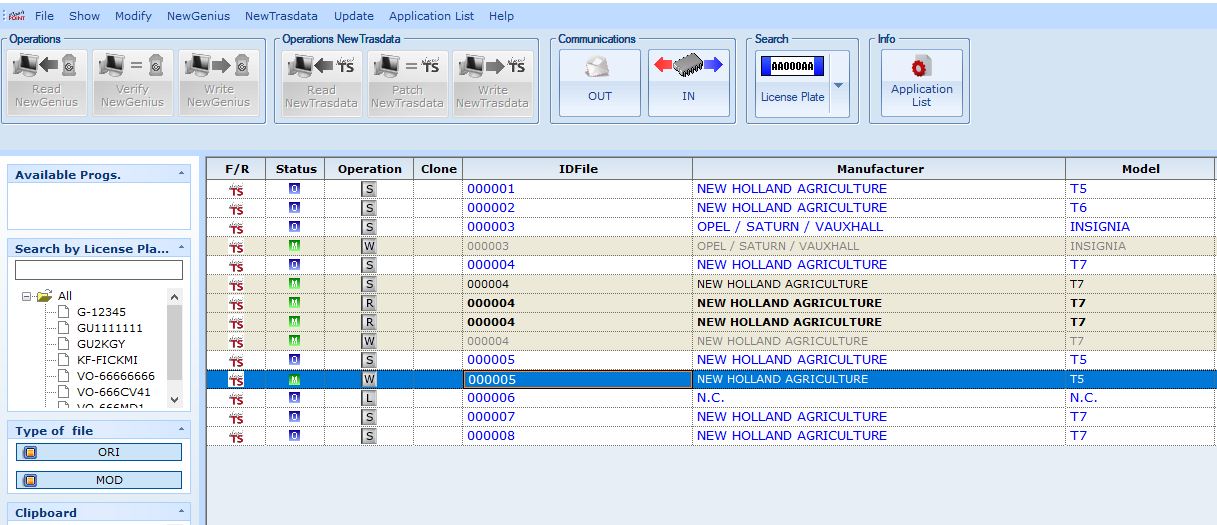Click the folder icon of the All node
1217x525 pixels.
44,295
